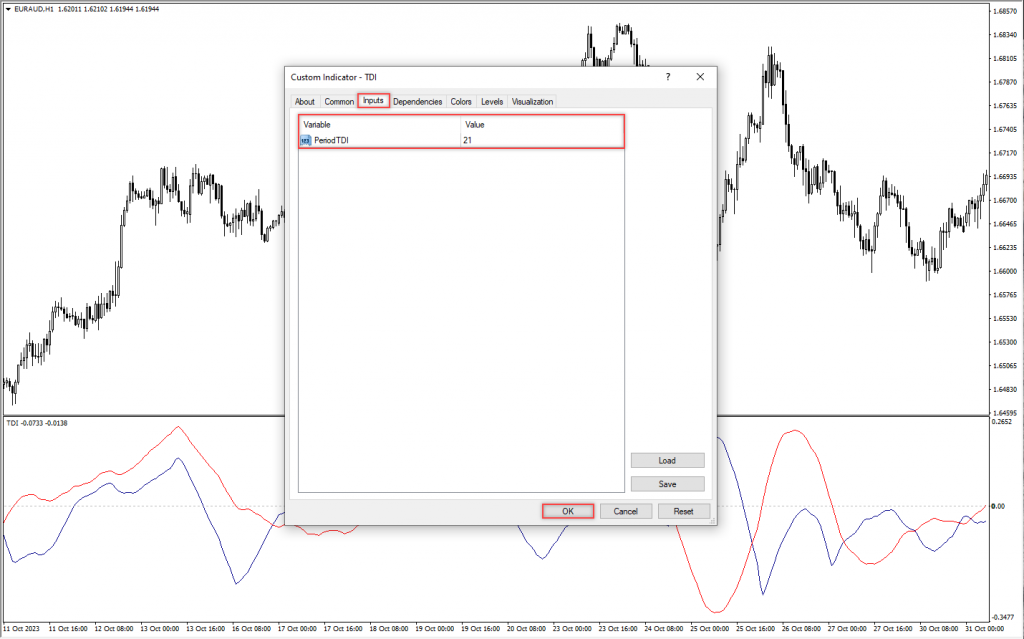Go to the Visualization tab

pos(532,102)
